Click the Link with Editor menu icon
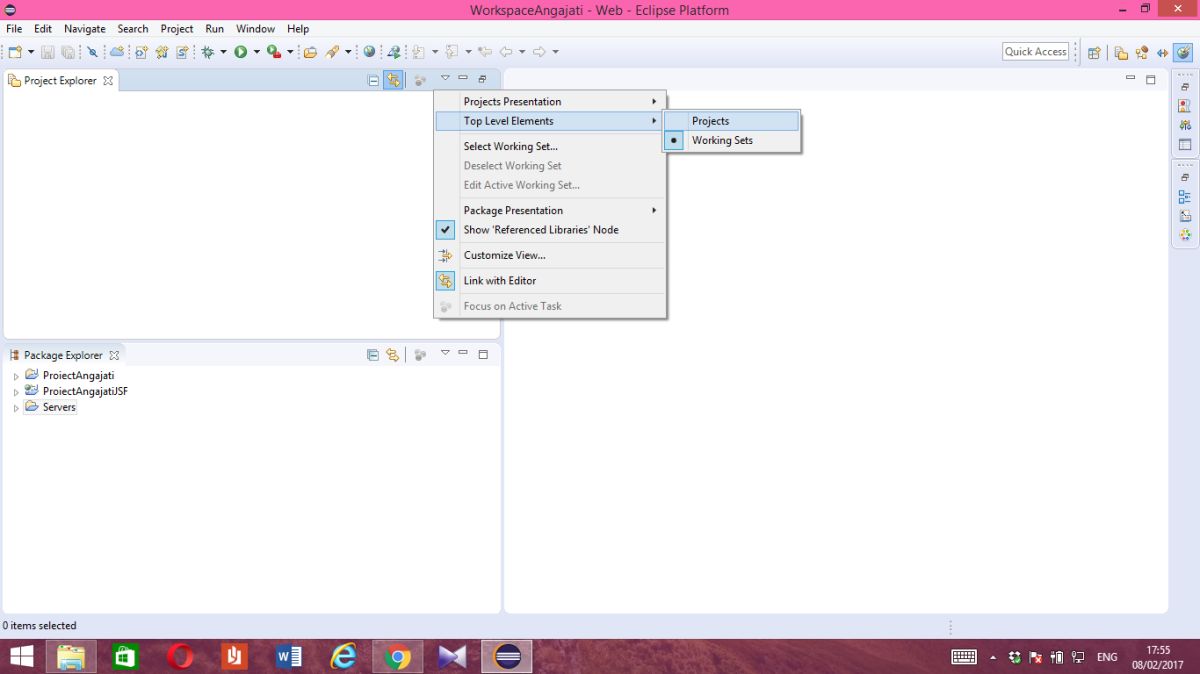This screenshot has width=1200, height=674. (x=445, y=281)
